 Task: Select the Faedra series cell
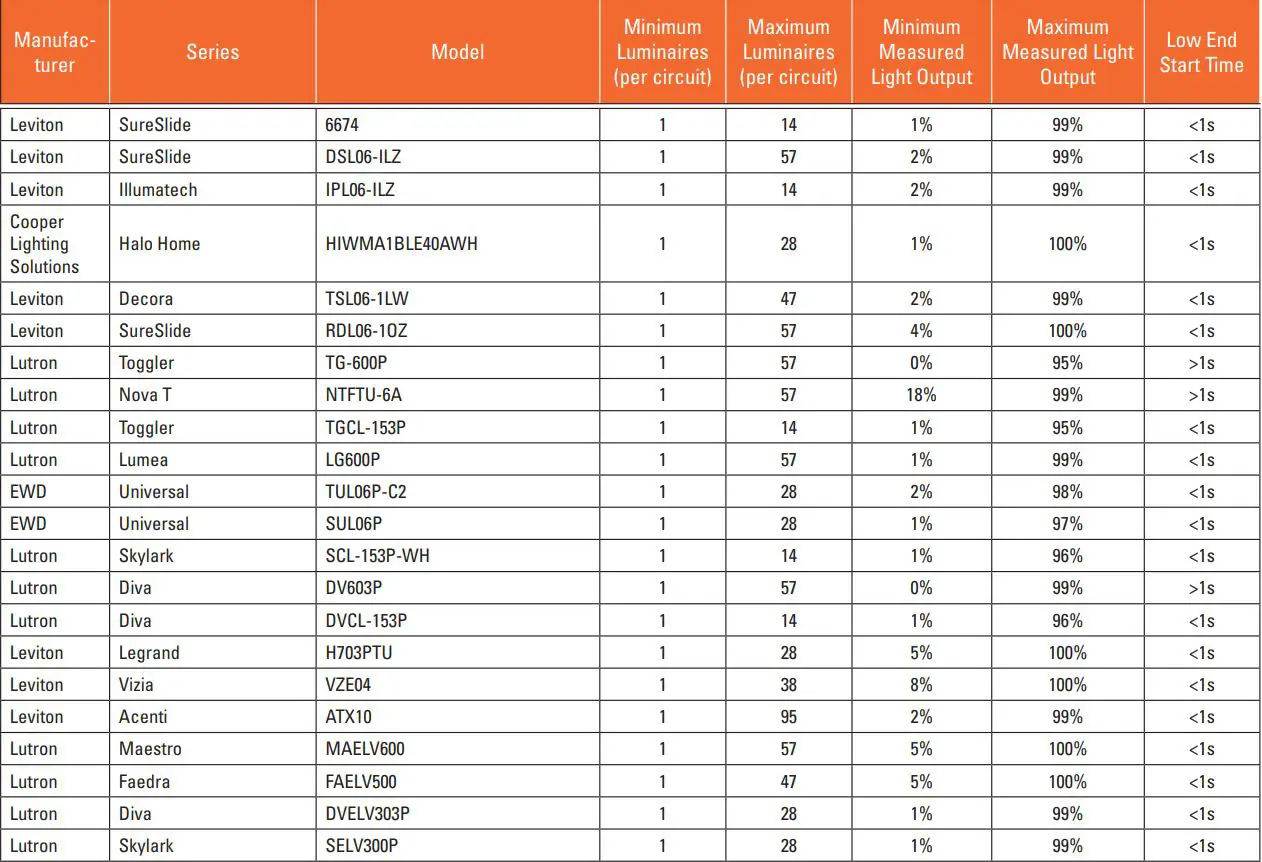(145, 781)
